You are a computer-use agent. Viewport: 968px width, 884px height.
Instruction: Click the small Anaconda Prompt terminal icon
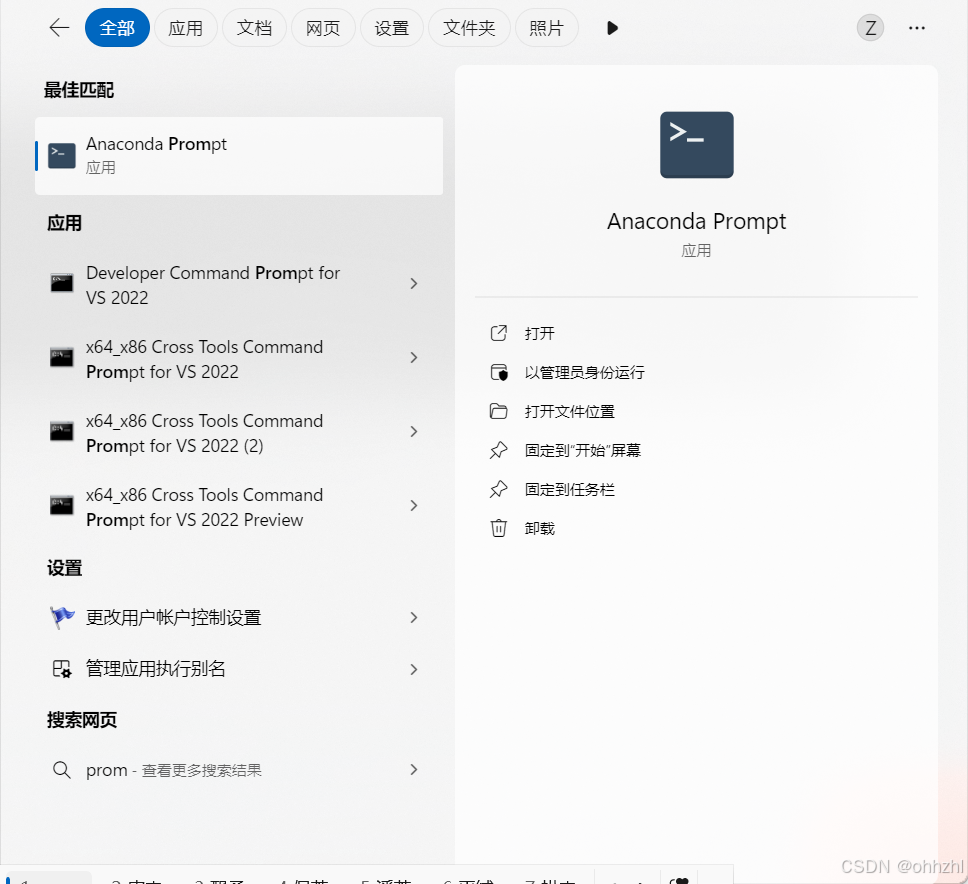coord(62,156)
